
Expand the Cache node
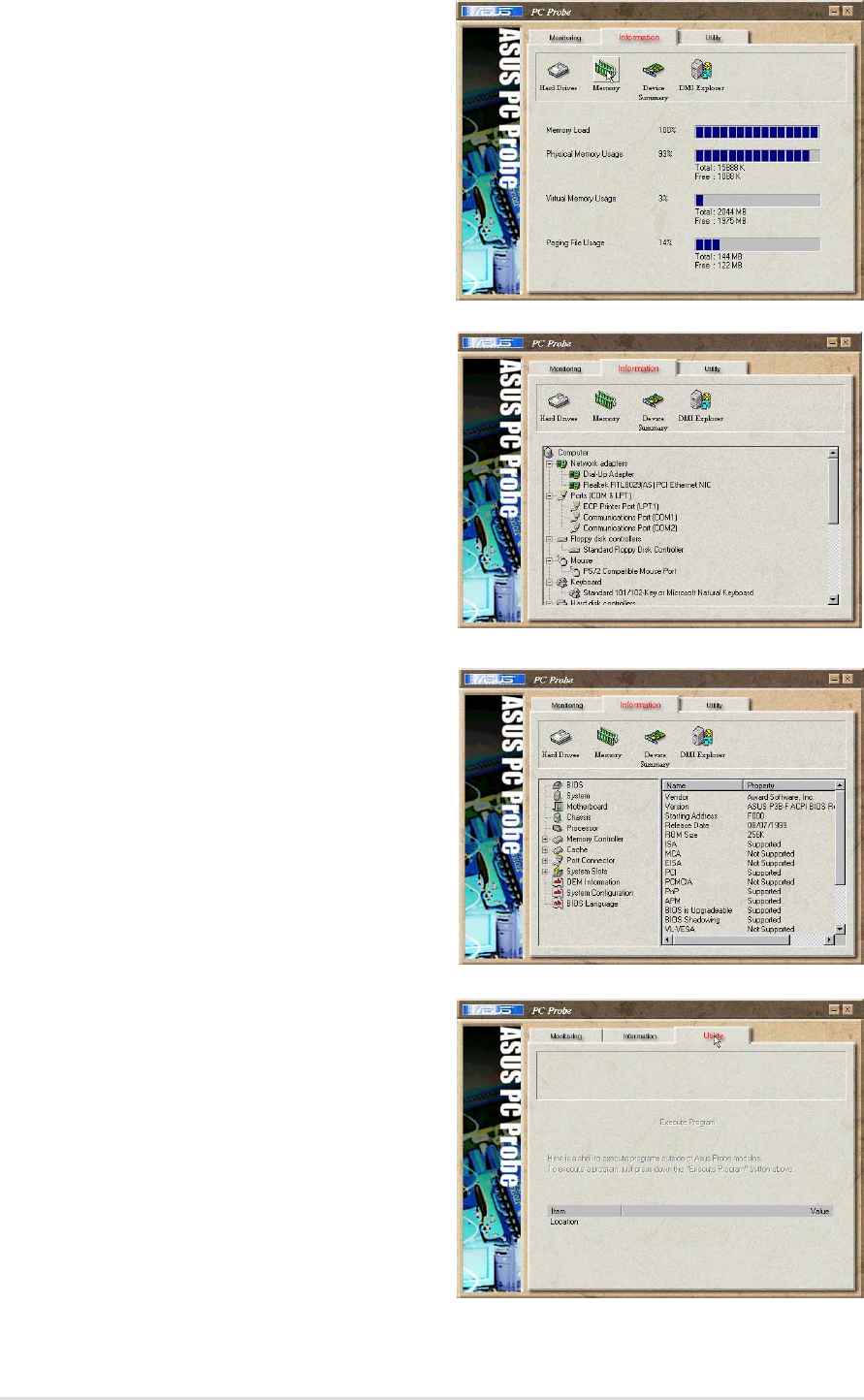(545, 850)
